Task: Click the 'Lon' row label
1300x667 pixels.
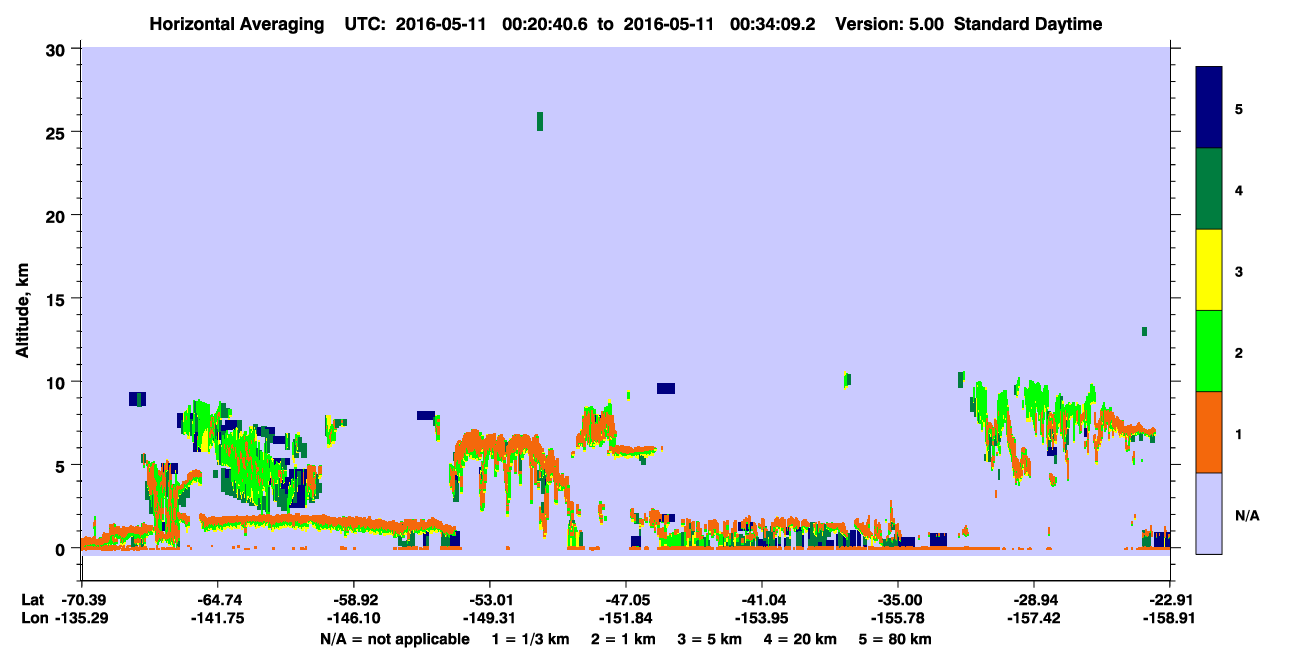Action: point(33,619)
